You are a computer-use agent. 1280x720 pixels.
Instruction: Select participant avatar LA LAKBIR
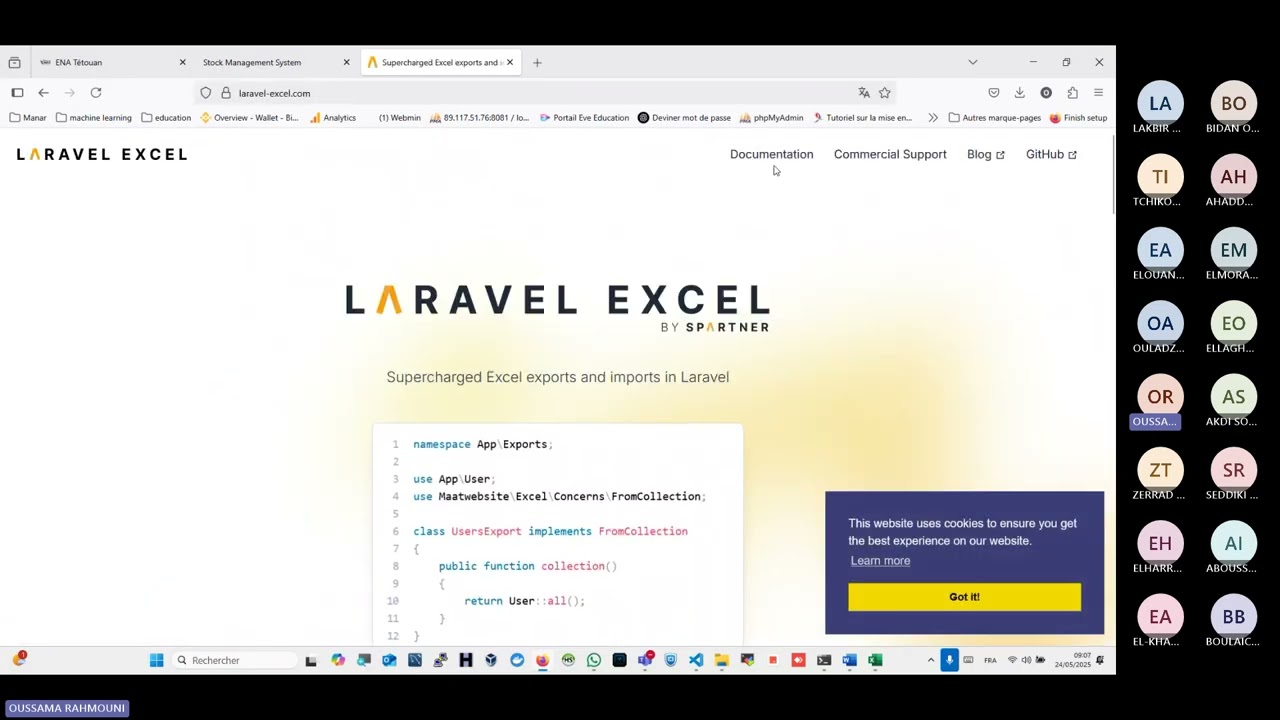click(x=1160, y=104)
